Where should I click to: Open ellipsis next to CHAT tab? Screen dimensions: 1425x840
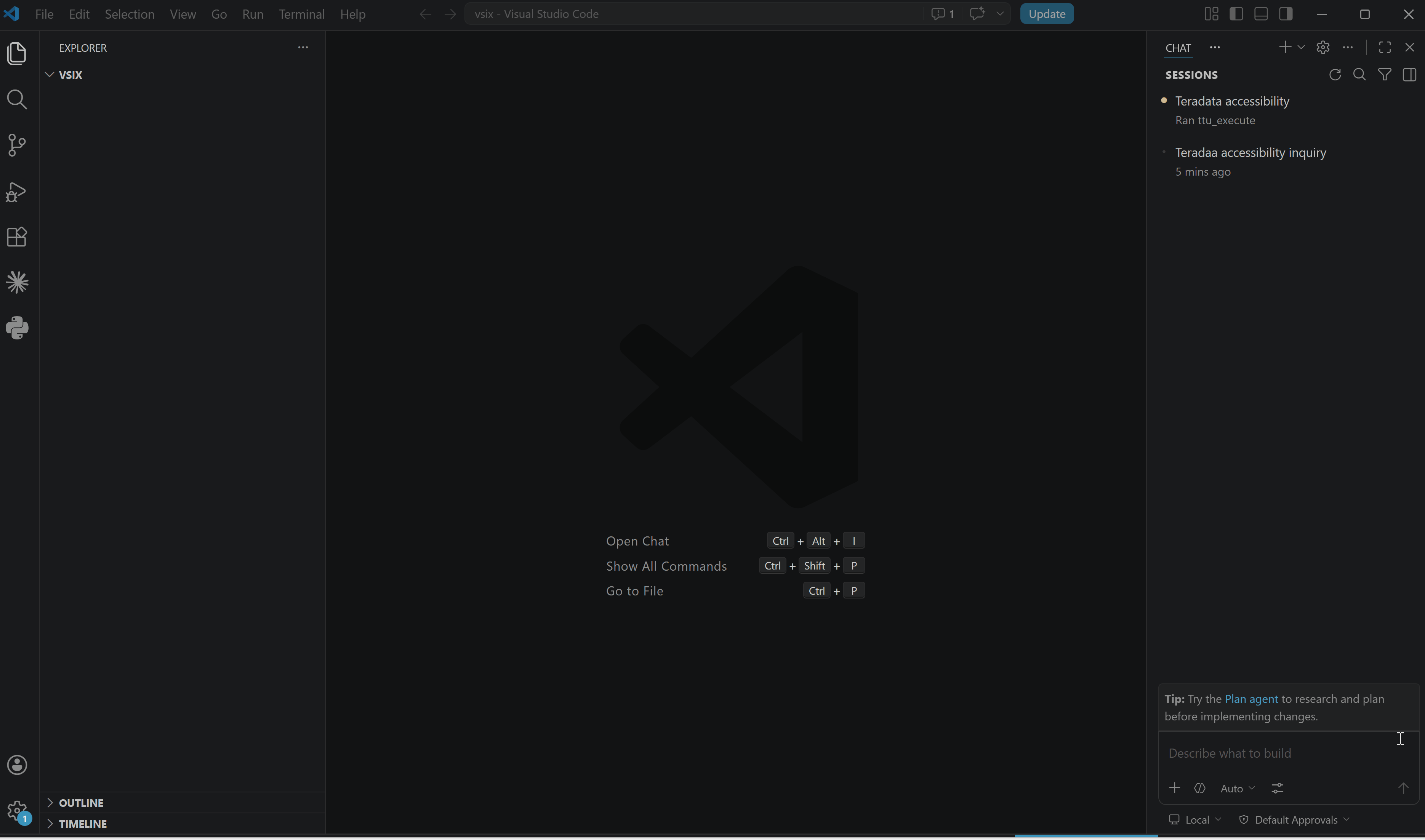click(x=1214, y=48)
